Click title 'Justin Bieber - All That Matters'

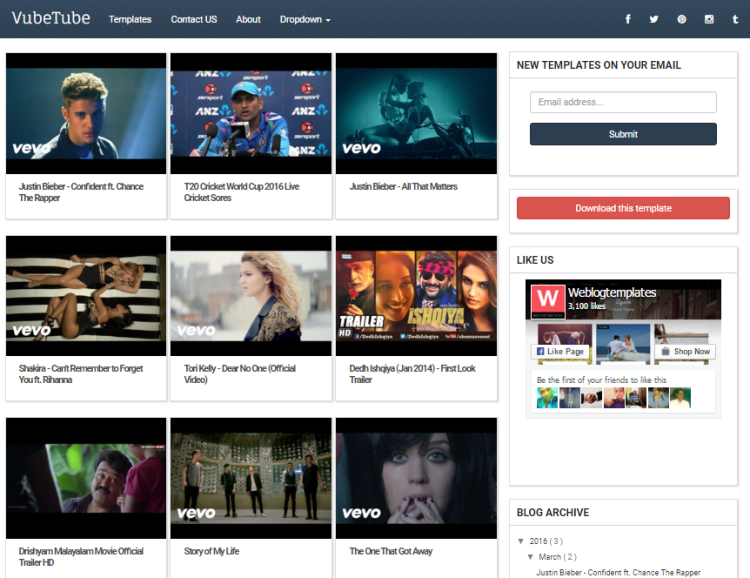[x=403, y=187]
